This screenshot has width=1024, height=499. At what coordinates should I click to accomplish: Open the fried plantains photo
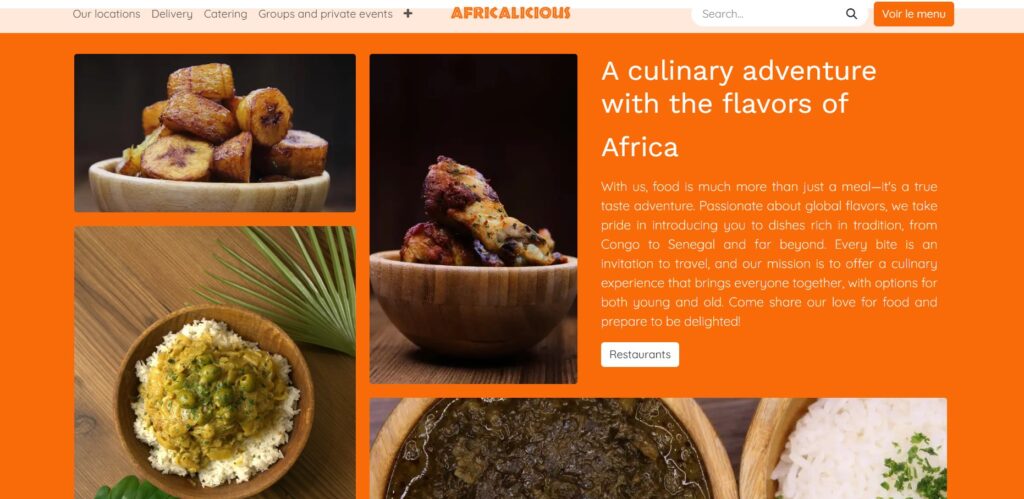click(x=215, y=133)
